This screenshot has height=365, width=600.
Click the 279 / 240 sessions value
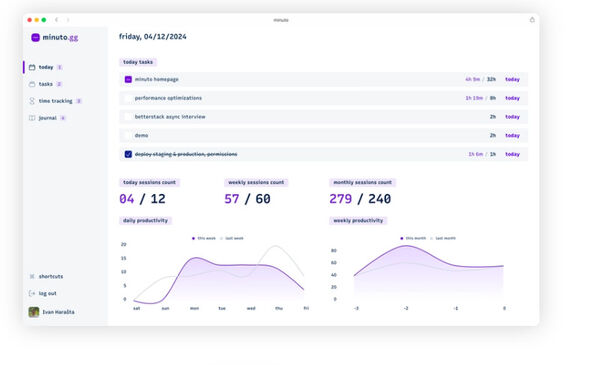tap(360, 199)
